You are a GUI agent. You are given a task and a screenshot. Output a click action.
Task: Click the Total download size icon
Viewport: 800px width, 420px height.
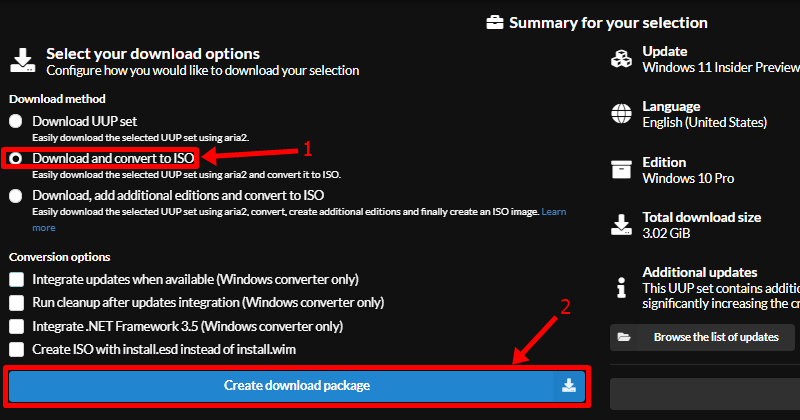coord(622,224)
